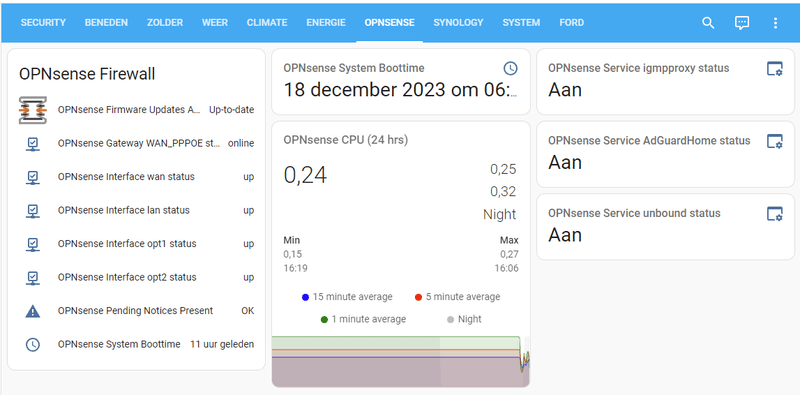The image size is (800, 395).
Task: Click the clock icon beside System Boottime row
Action: [x=33, y=344]
